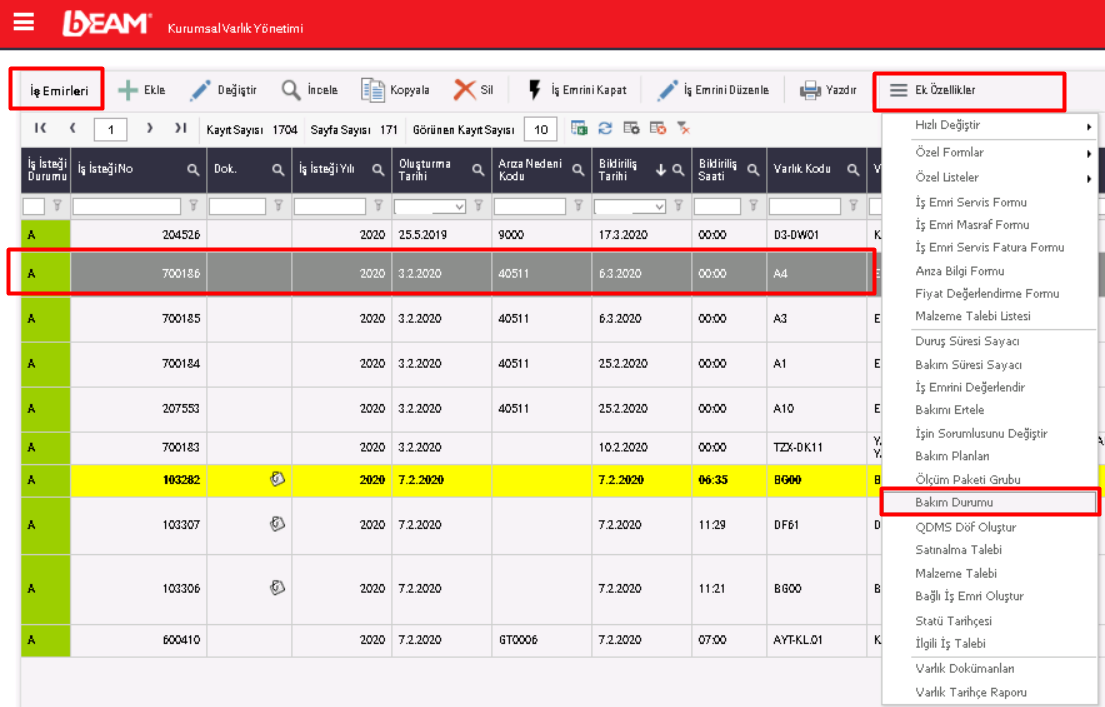
Task: Open Bildiriliş Tarihi filter dropdown
Action: 659,207
